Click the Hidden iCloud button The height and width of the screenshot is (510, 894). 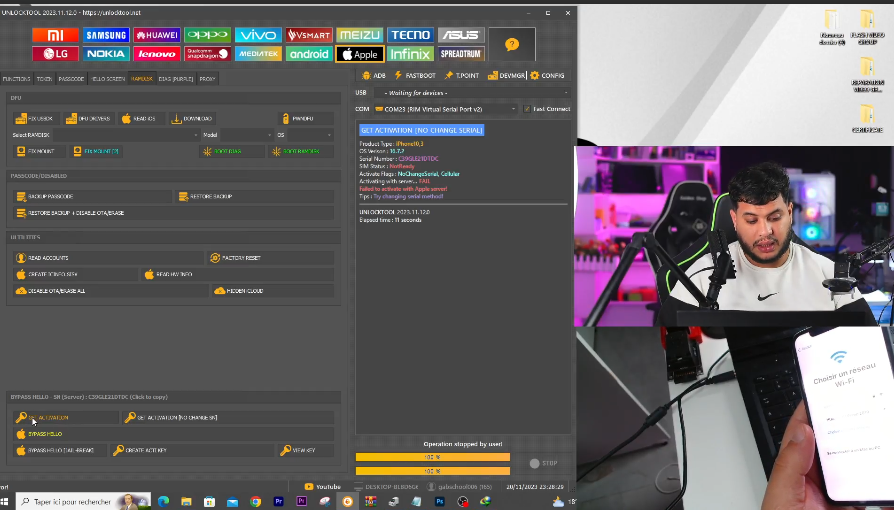(x=273, y=291)
